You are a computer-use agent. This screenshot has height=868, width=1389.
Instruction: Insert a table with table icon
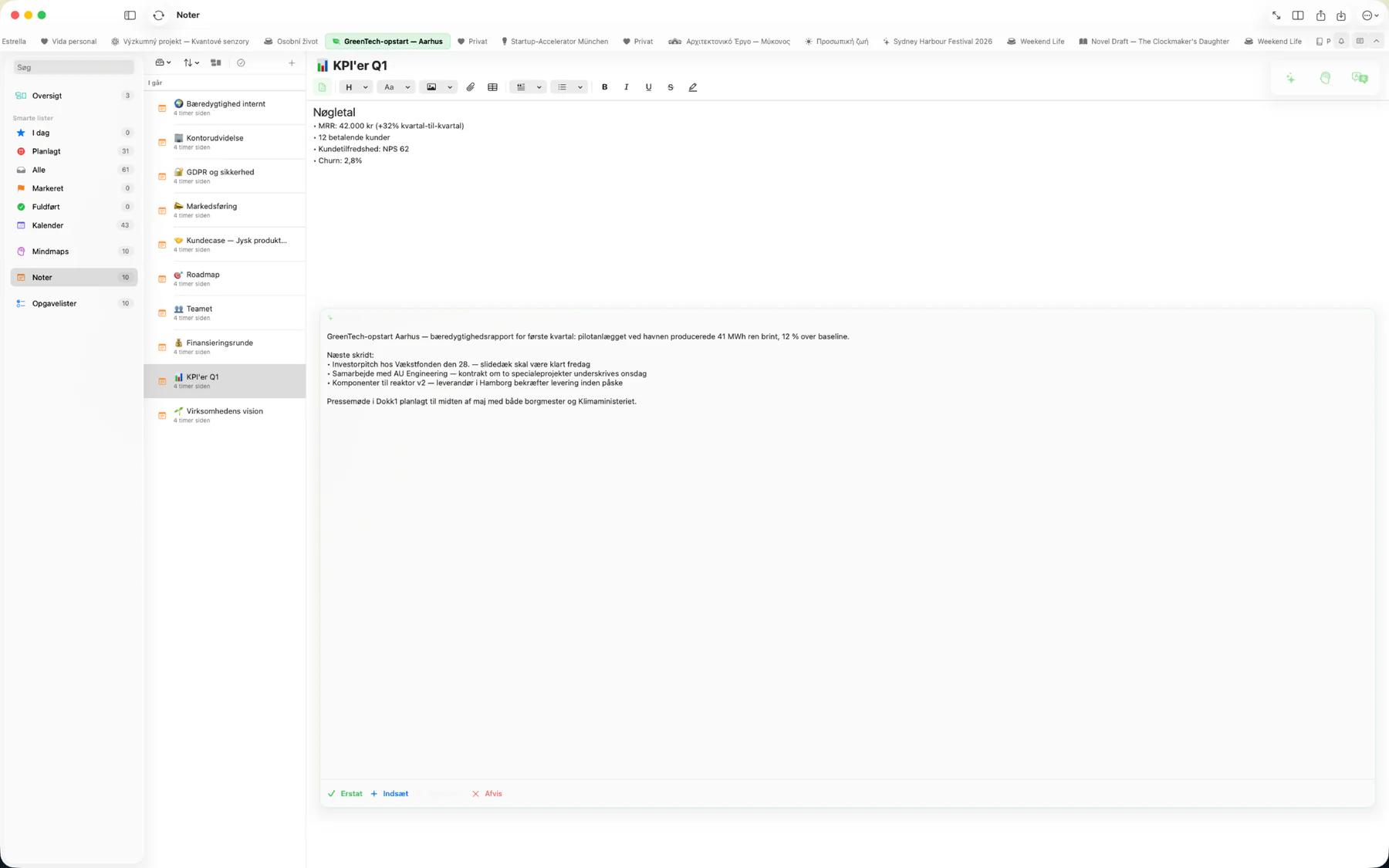pos(492,87)
